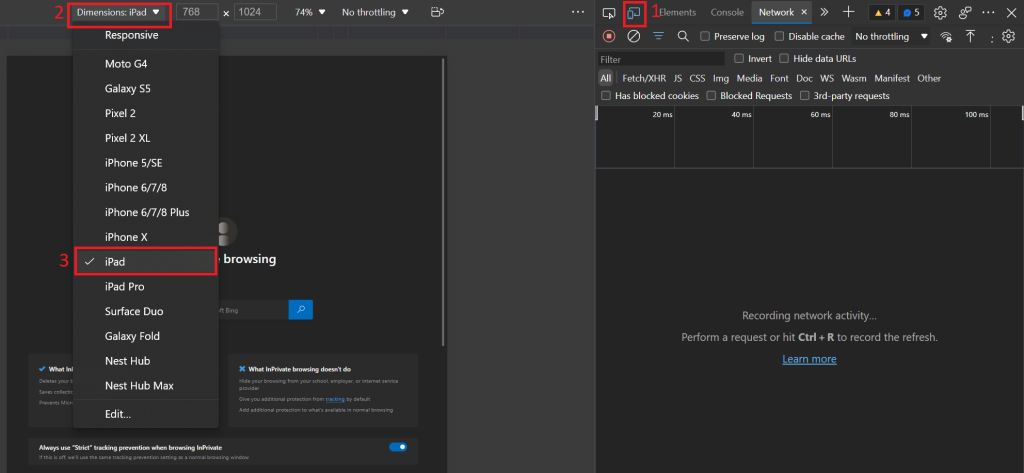Click the rotate device icon
1024x473 pixels.
tap(436, 13)
